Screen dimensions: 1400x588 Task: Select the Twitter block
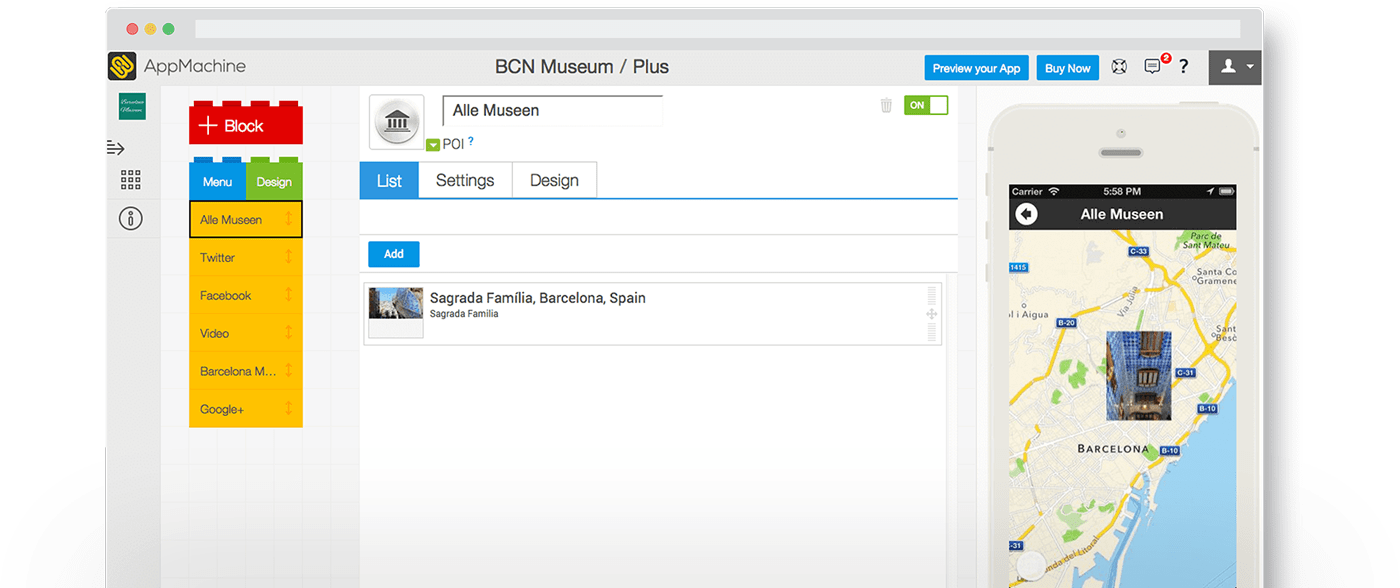(246, 257)
